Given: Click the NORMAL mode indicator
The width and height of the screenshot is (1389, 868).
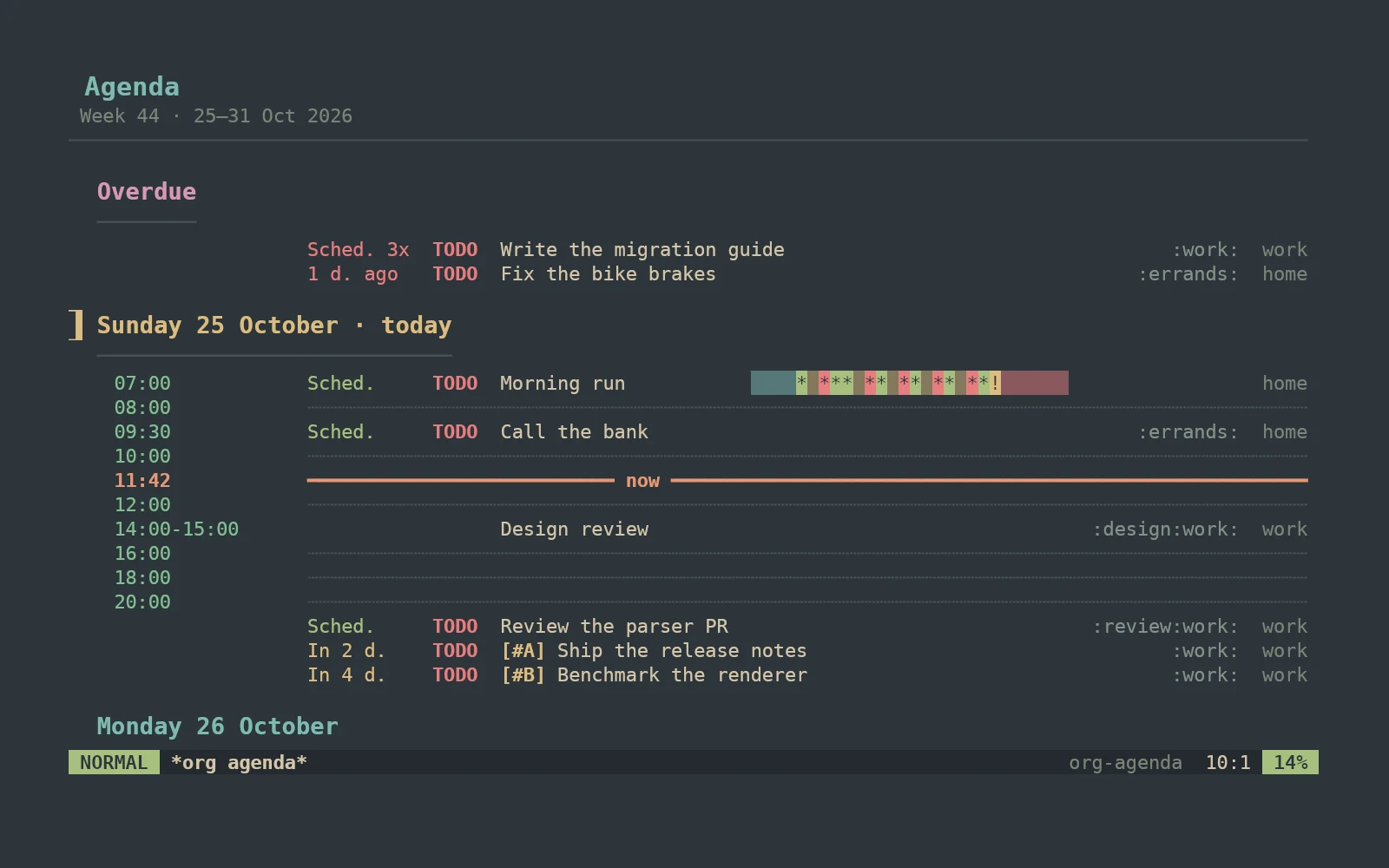Looking at the screenshot, I should pyautogui.click(x=114, y=762).
